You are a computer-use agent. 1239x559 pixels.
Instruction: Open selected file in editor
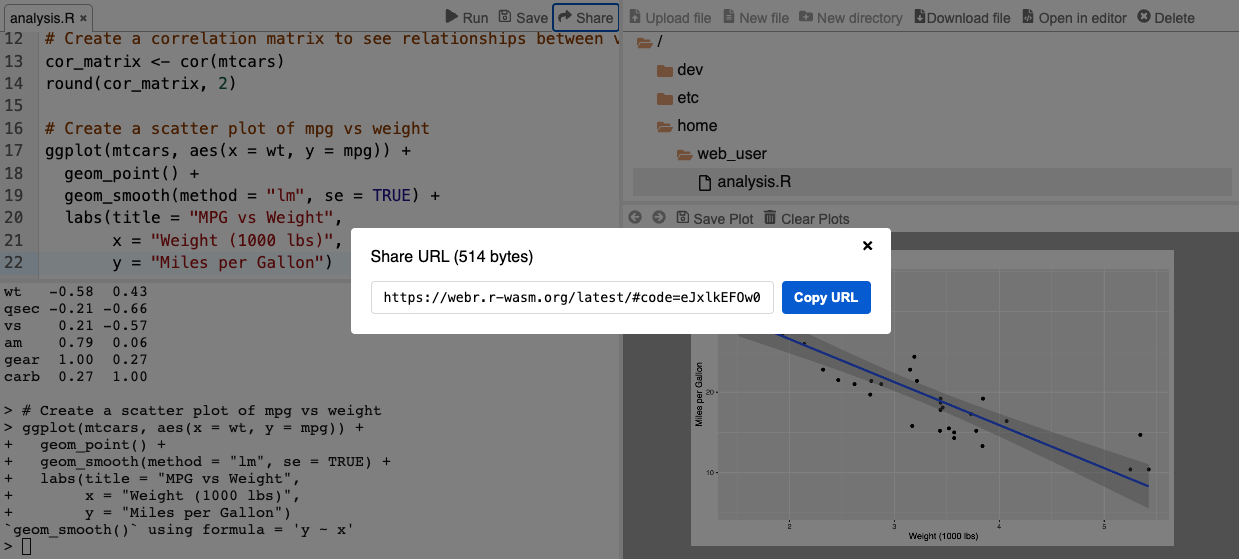(x=1074, y=18)
